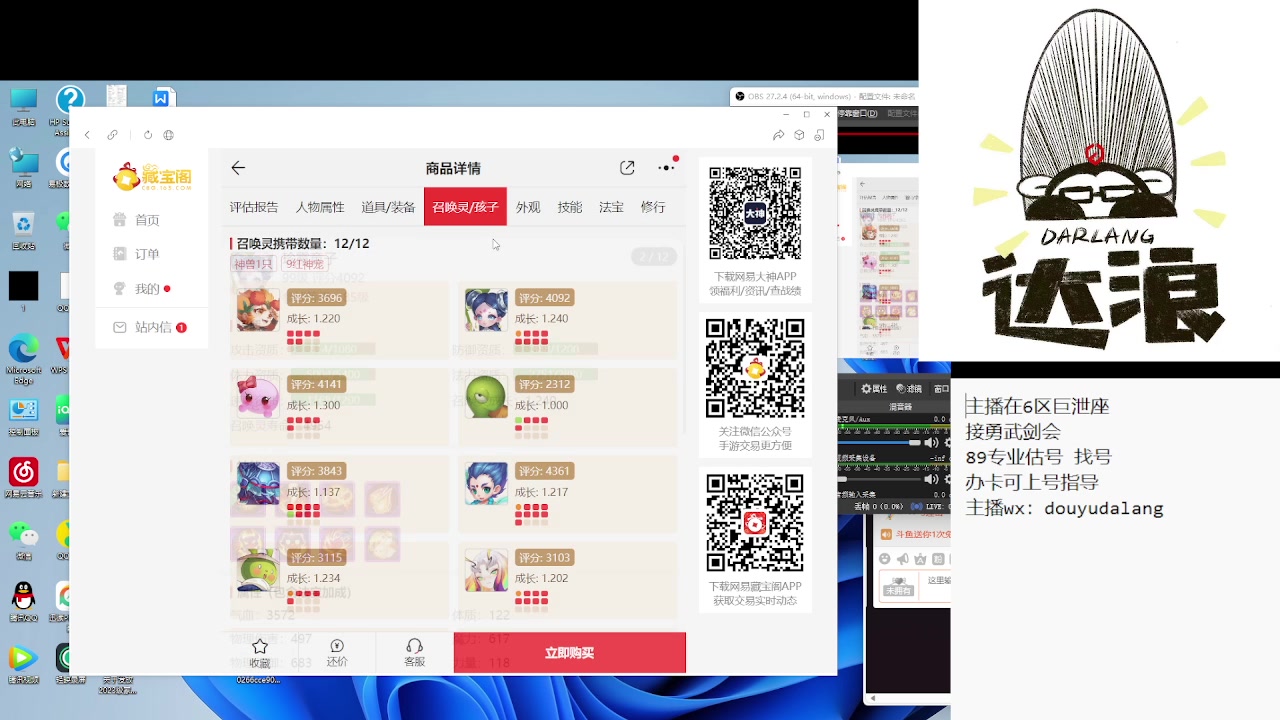
Task: Open 客服 customer service
Action: [x=415, y=653]
